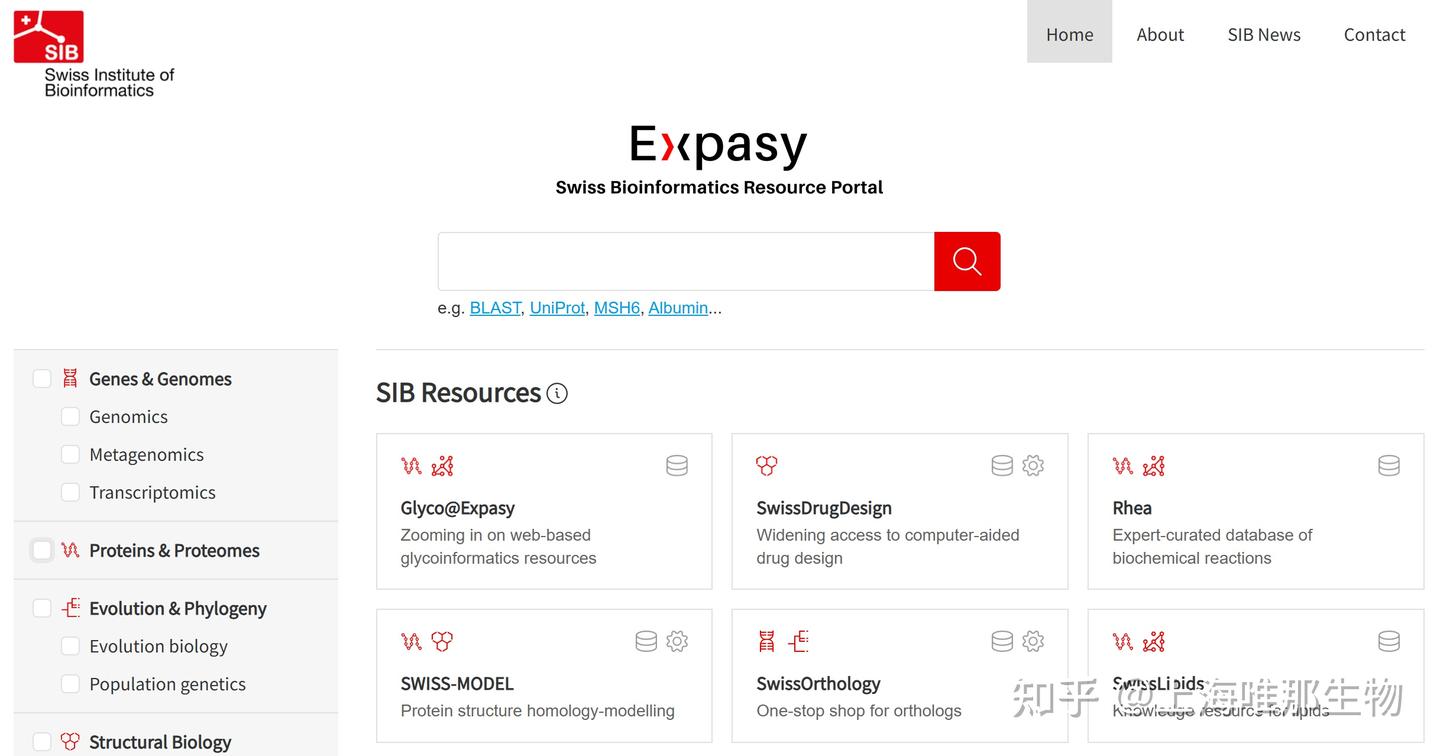Check the Genes & Genomes checkbox
The width and height of the screenshot is (1440, 756).
(x=42, y=378)
